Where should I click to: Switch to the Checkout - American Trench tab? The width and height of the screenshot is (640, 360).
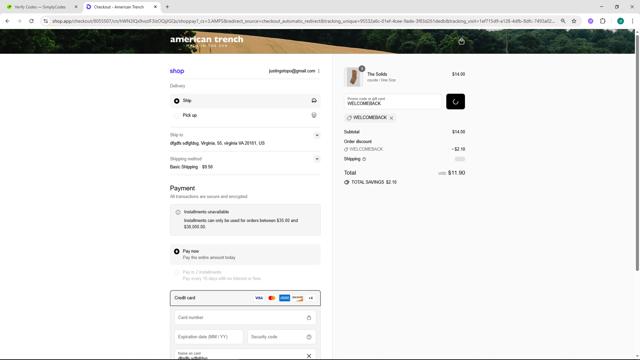tap(118, 7)
